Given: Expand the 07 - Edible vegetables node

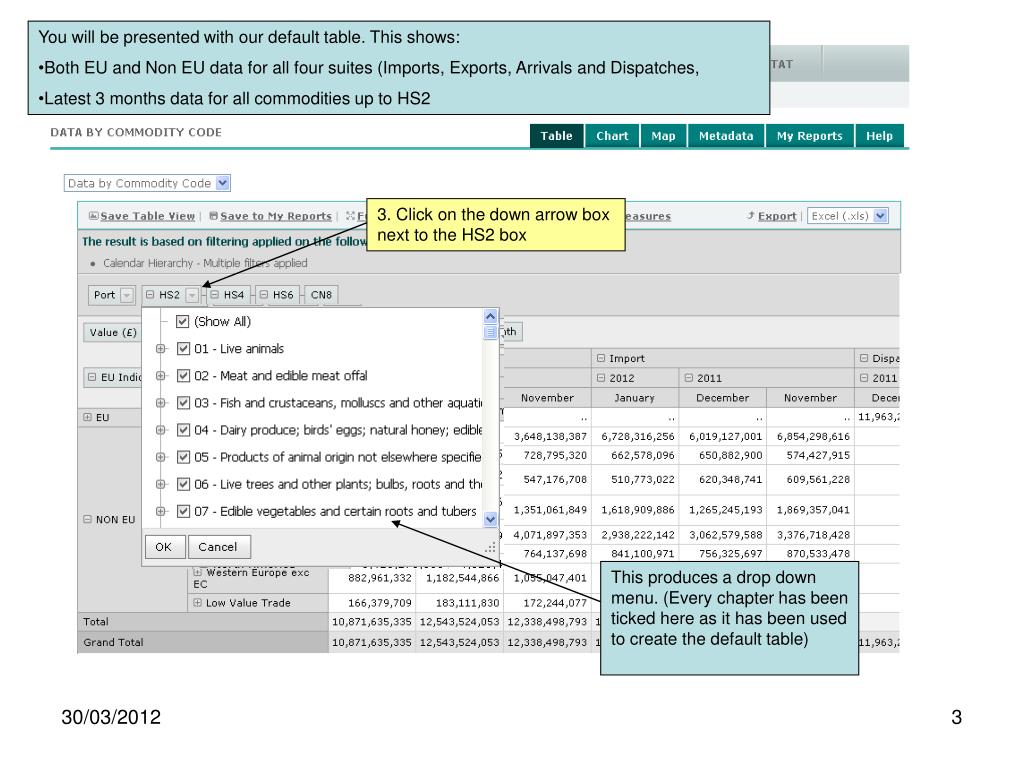Looking at the screenshot, I should tap(161, 511).
